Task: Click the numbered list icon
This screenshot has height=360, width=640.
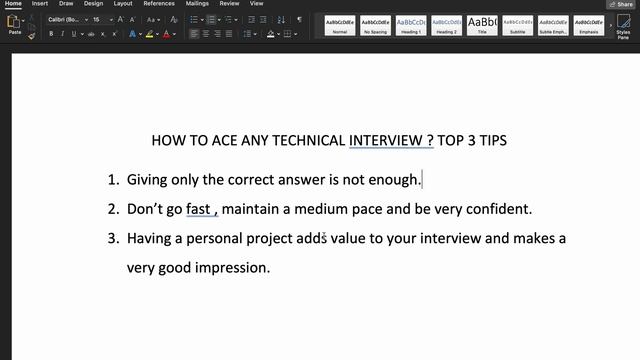Action: 211,20
